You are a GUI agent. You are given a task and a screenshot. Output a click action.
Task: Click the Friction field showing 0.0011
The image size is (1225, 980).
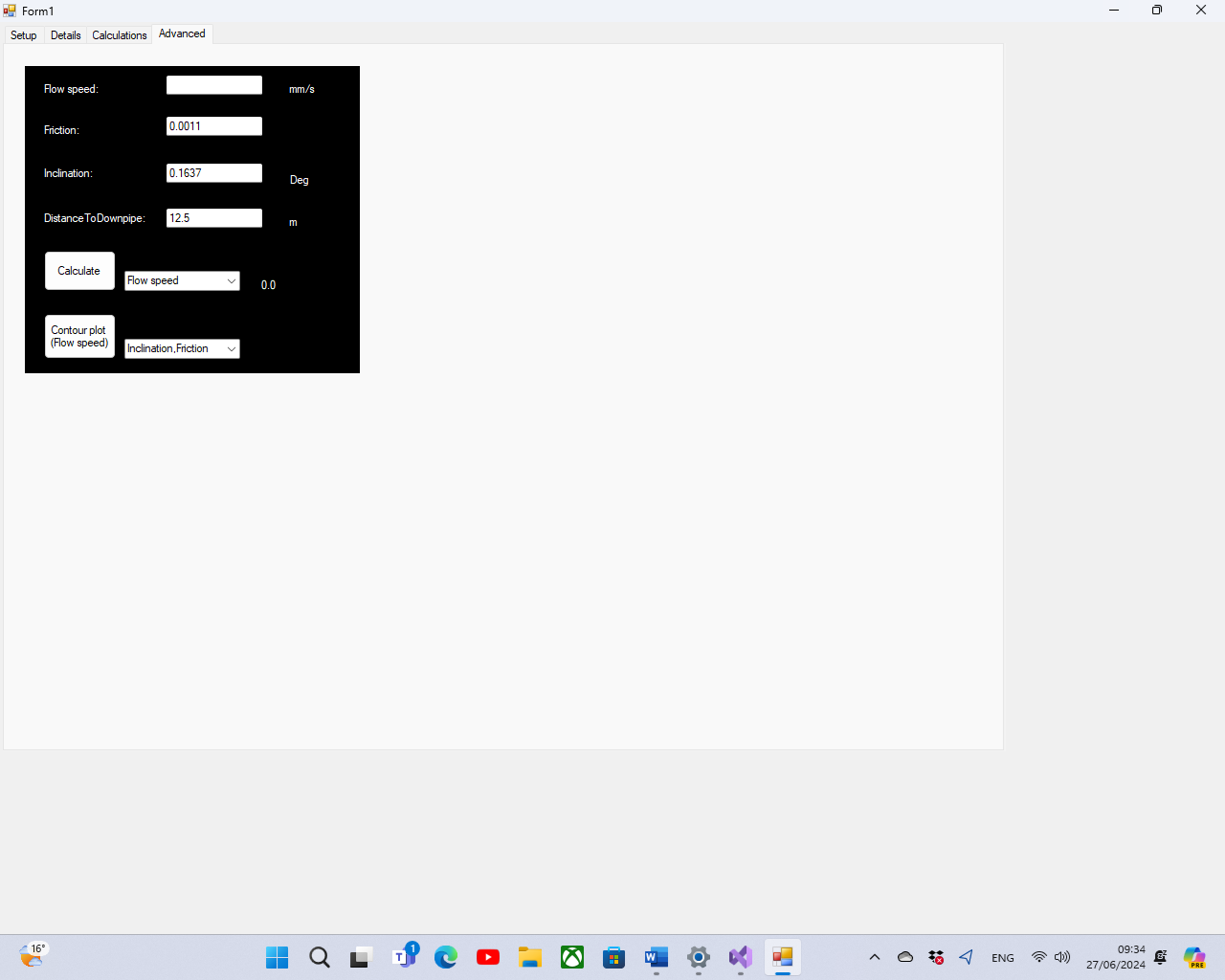pos(213,126)
